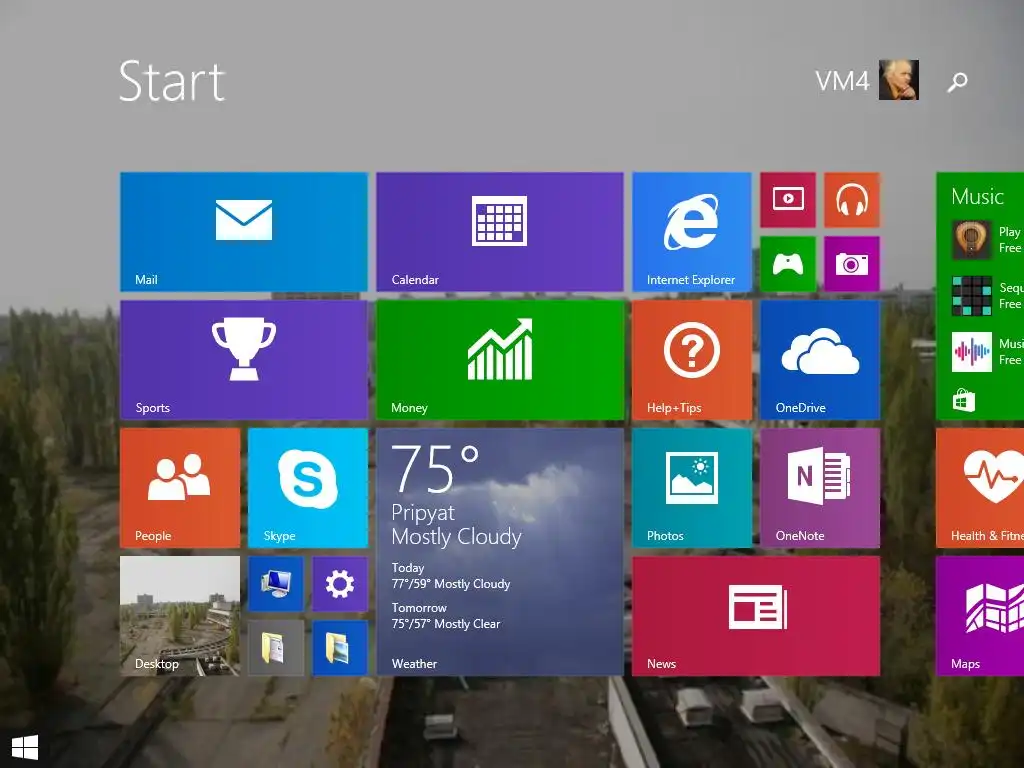Open the Pictures folder small tile

[340, 648]
